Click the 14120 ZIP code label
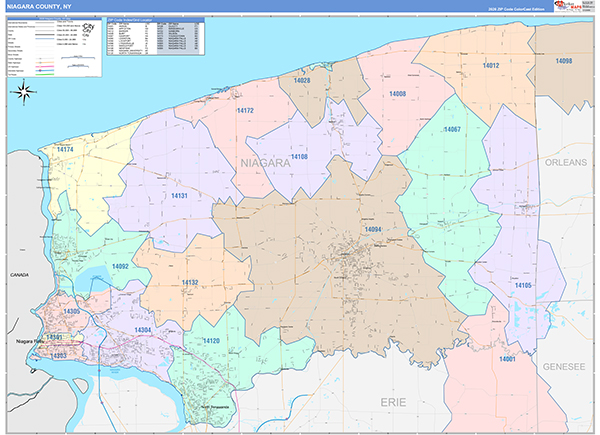 pyautogui.click(x=211, y=341)
